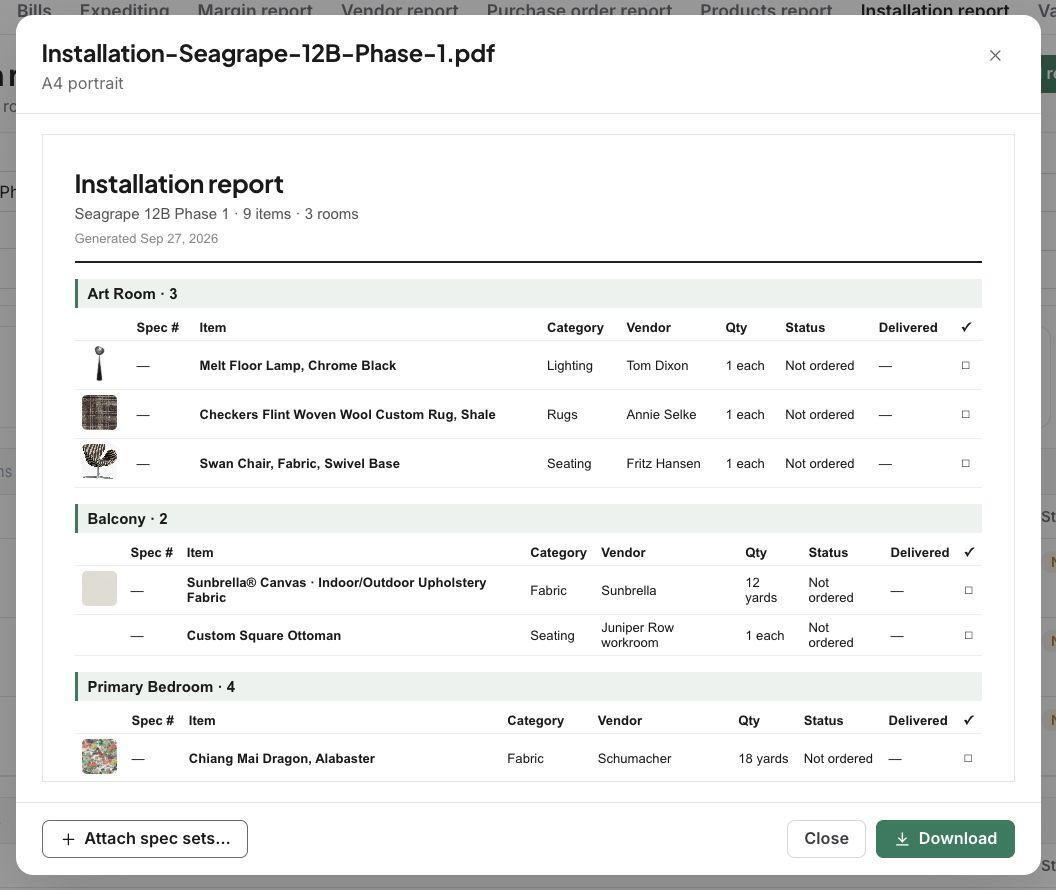
Task: Switch to Products report tab
Action: click(766, 9)
